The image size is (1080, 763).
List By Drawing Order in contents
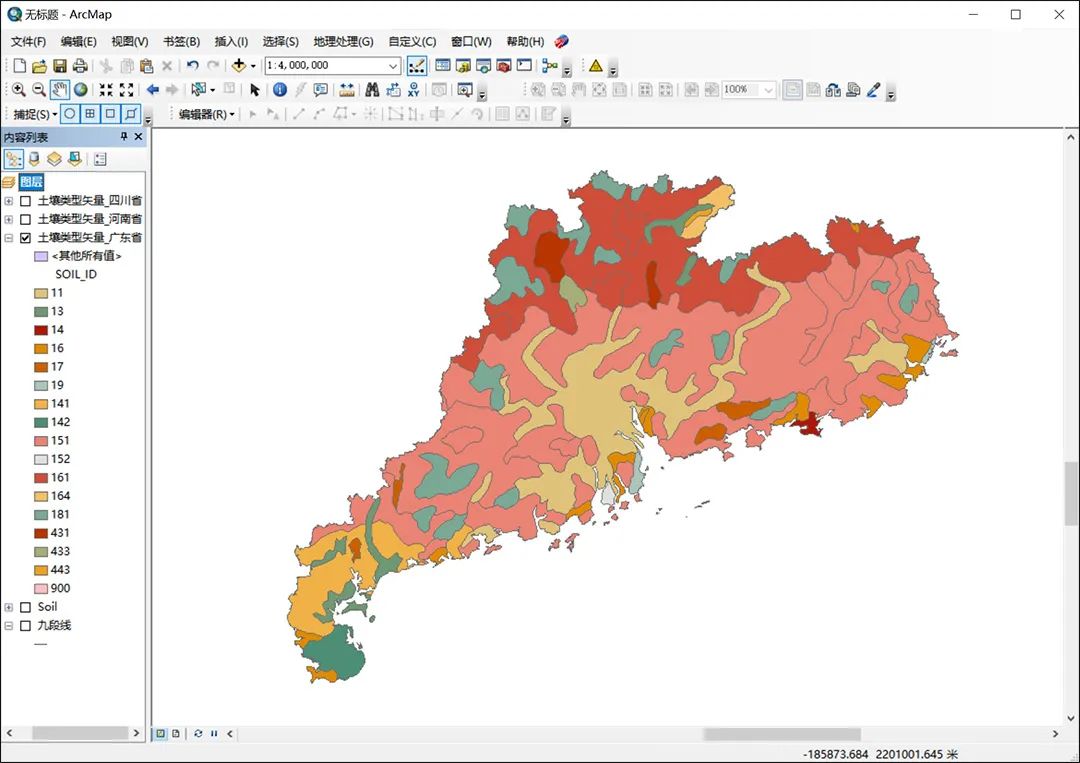tap(14, 160)
